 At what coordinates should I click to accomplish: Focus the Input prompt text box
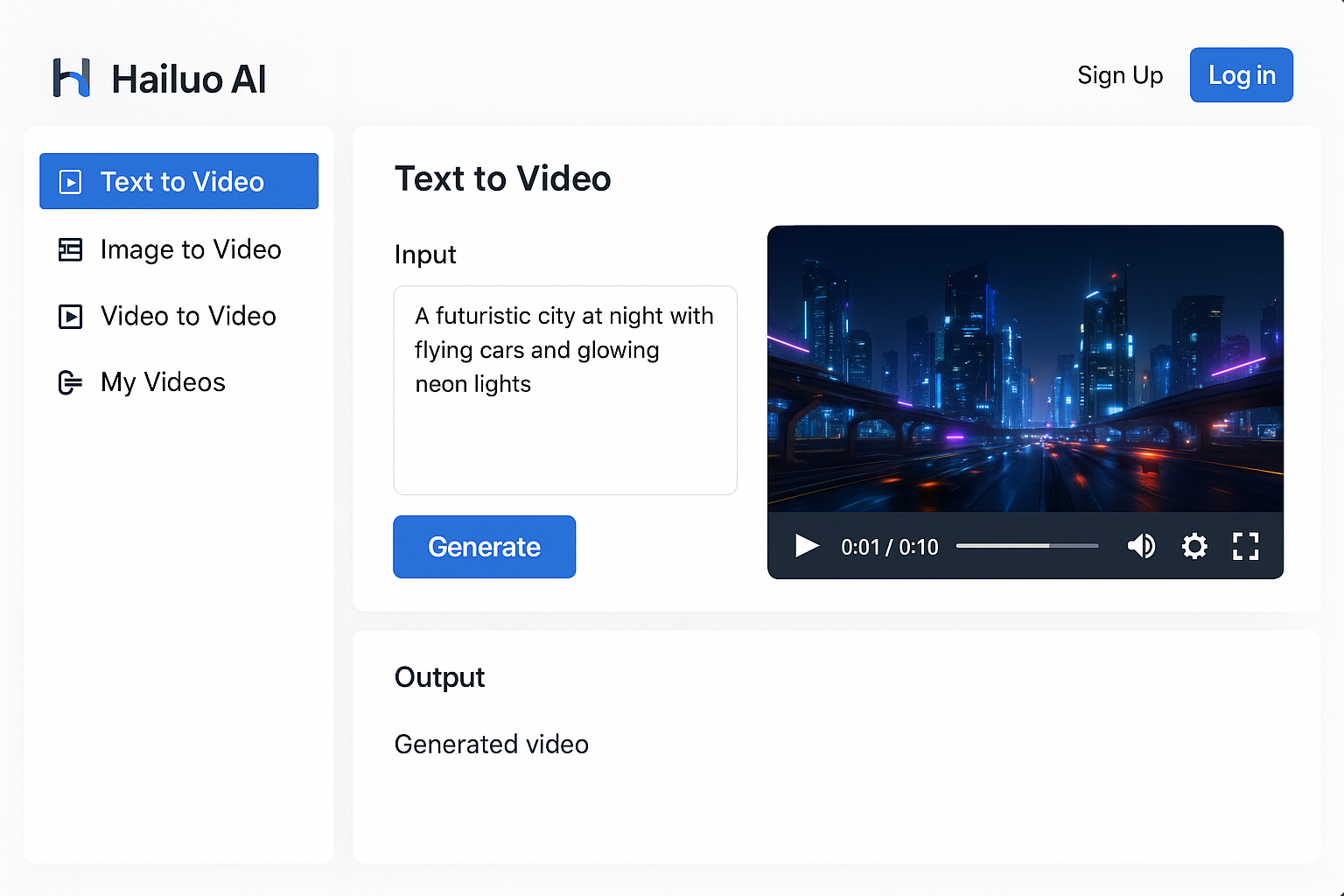tap(565, 390)
